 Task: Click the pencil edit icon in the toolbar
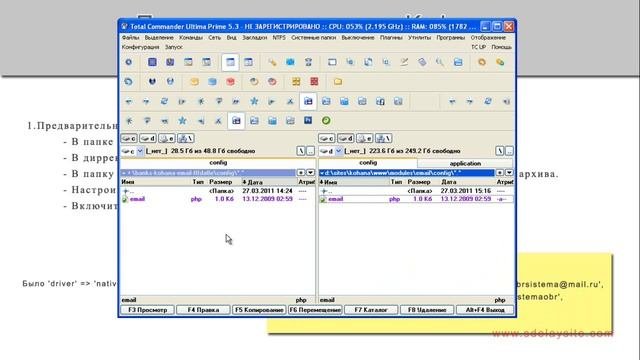[x=404, y=62]
